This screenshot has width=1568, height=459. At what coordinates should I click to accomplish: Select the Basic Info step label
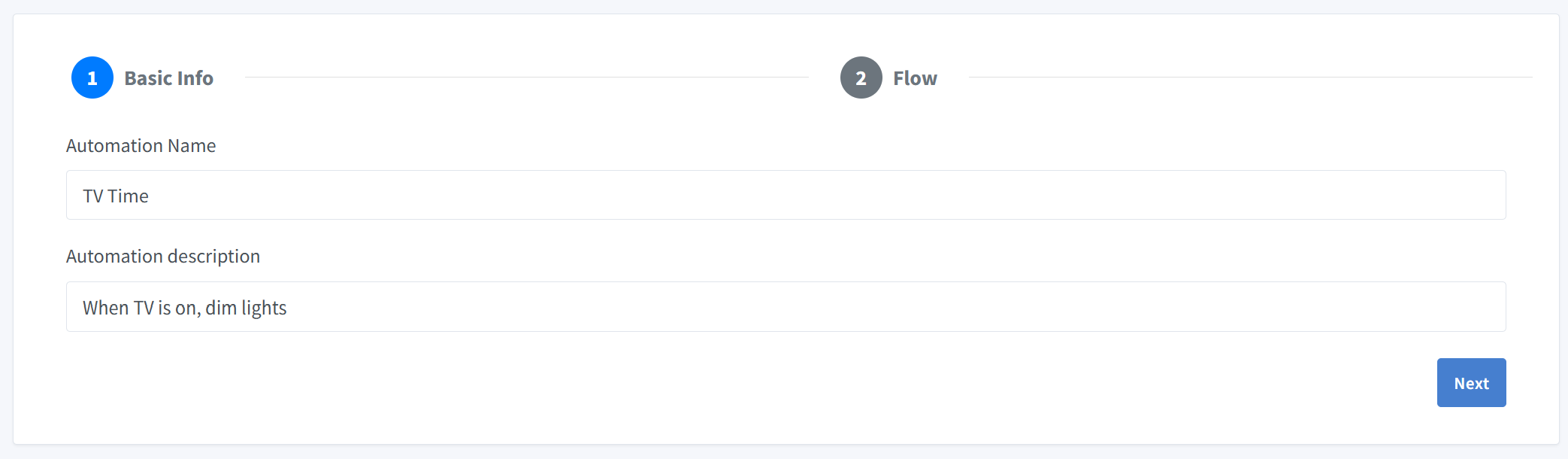click(x=168, y=78)
